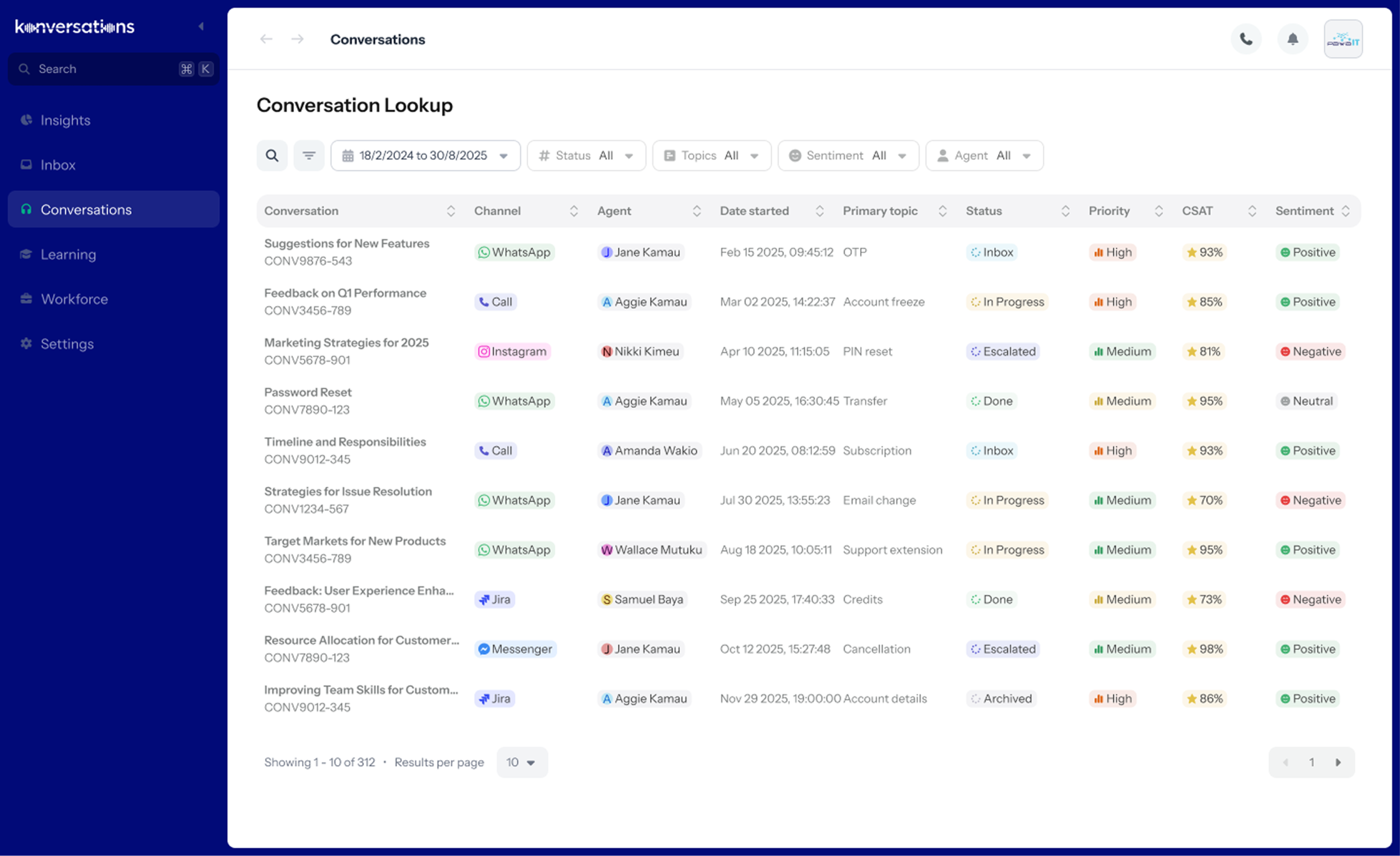Screen dimensions: 1400x856
Task: Click the company logo avatar at top right
Action: point(1343,39)
